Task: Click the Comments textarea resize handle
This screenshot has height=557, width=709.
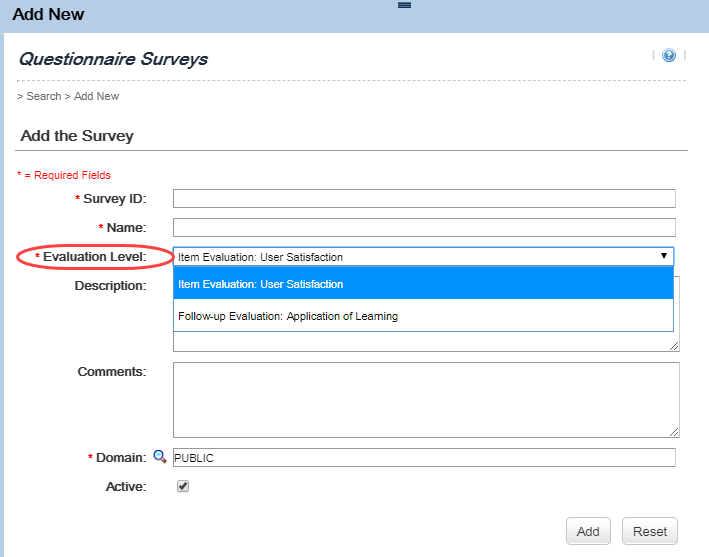Action: point(674,432)
